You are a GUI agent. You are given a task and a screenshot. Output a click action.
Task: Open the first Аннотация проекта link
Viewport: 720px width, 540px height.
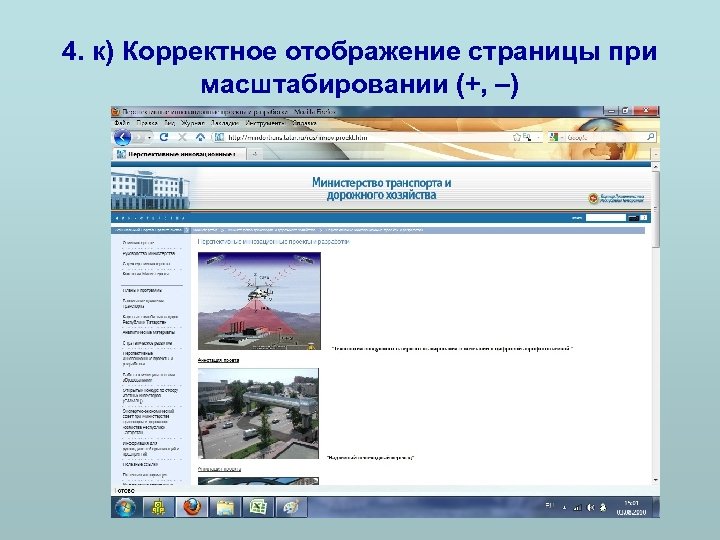219,360
